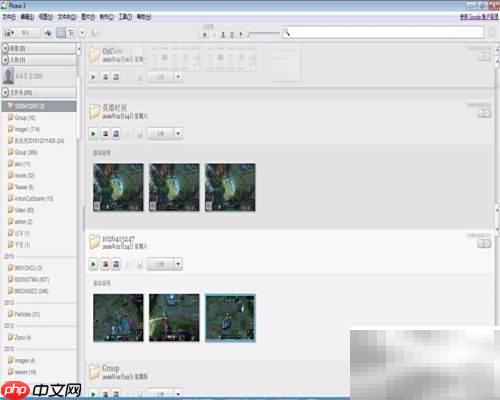
Task: Create movie presentation for 英雄时刻 folder
Action: click(116, 134)
